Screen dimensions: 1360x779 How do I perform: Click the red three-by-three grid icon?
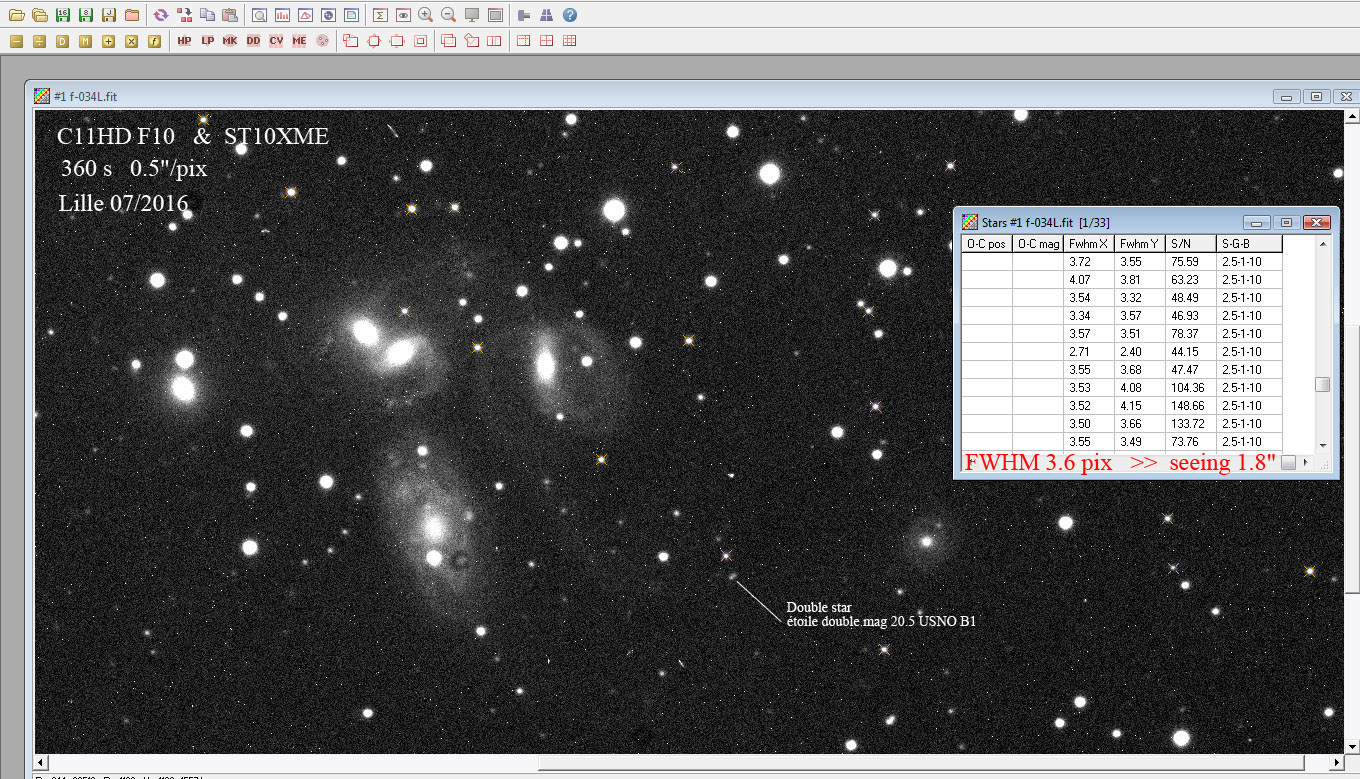(570, 41)
